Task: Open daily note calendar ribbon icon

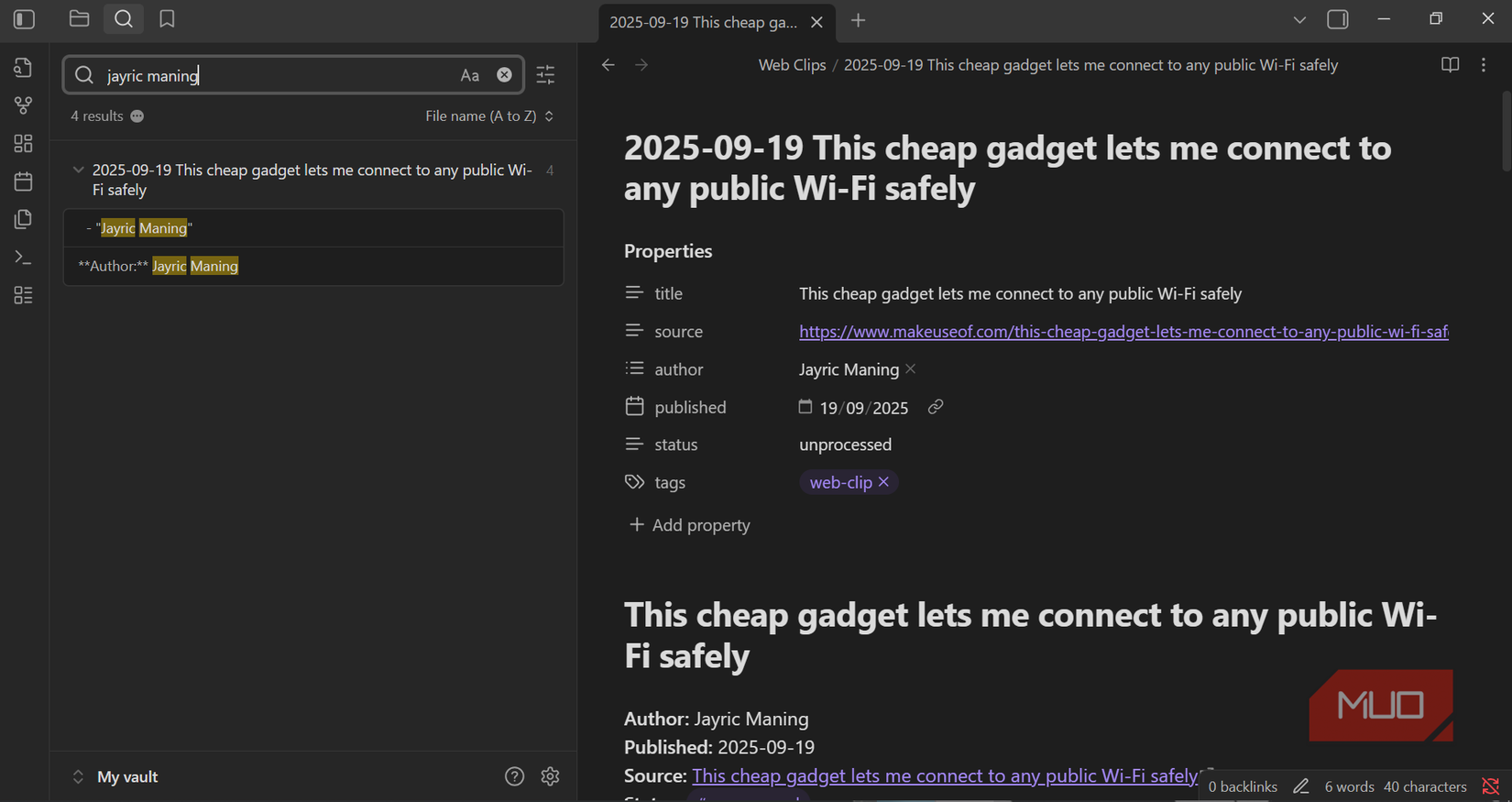Action: [24, 181]
